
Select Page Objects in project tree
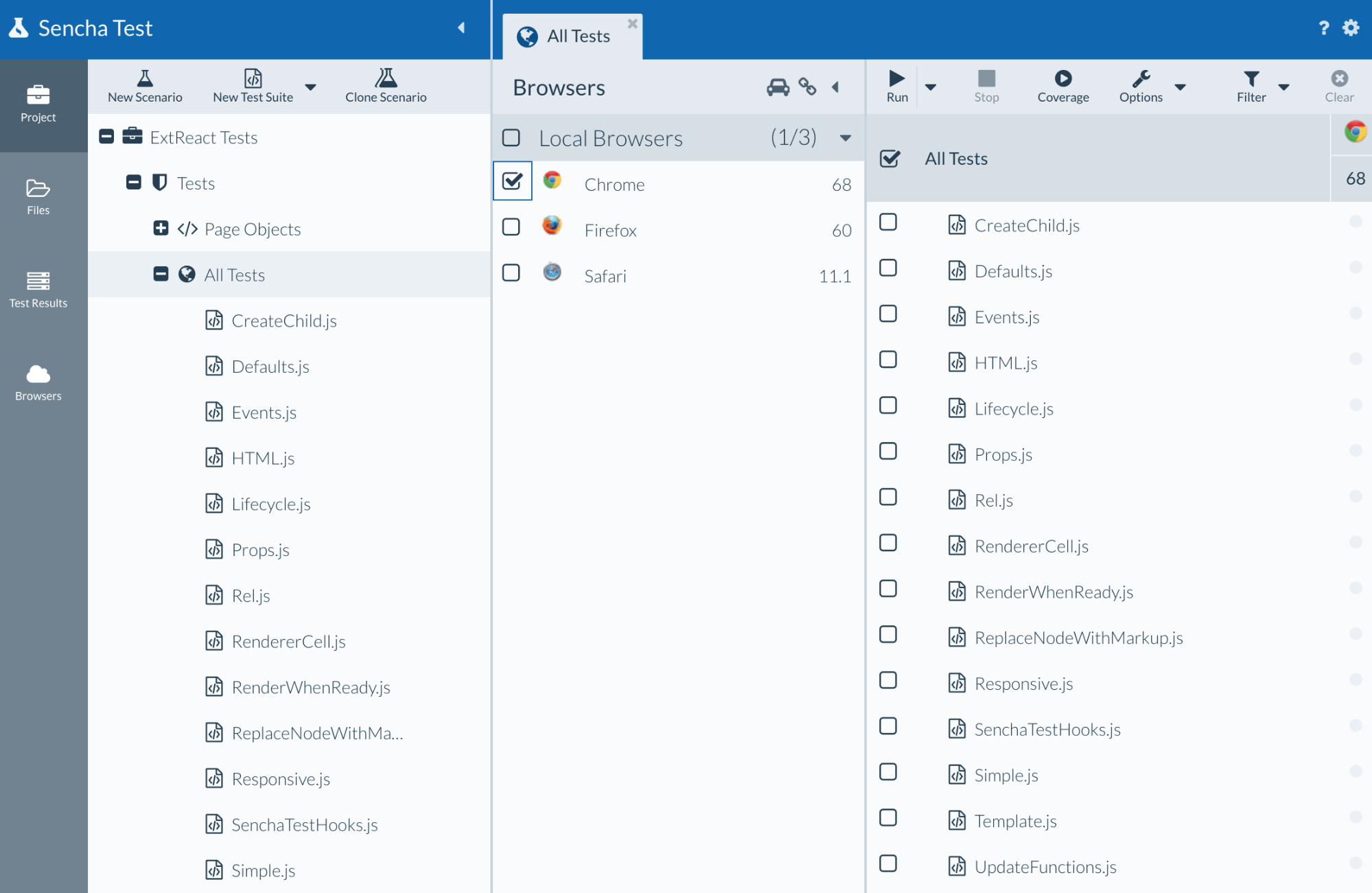click(253, 229)
